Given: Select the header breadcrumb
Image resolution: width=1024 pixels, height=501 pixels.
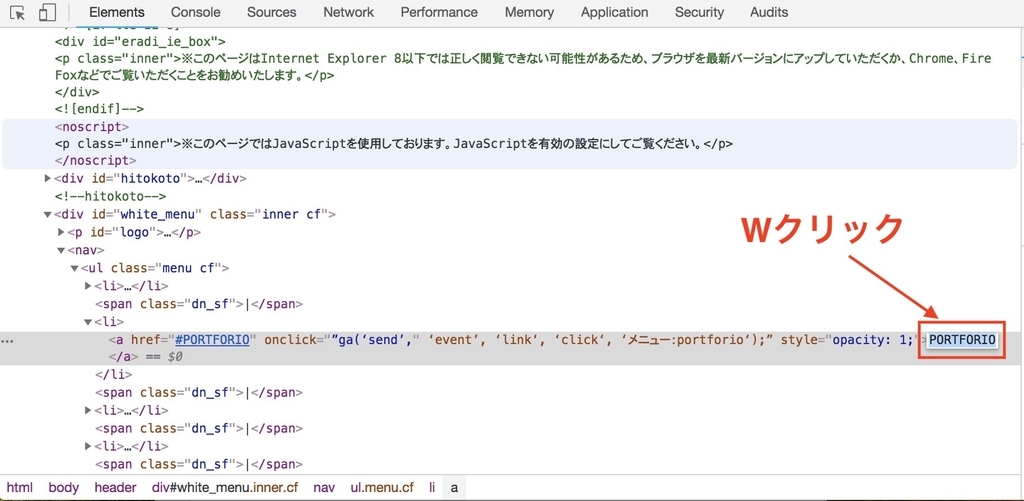Looking at the screenshot, I should (x=116, y=487).
